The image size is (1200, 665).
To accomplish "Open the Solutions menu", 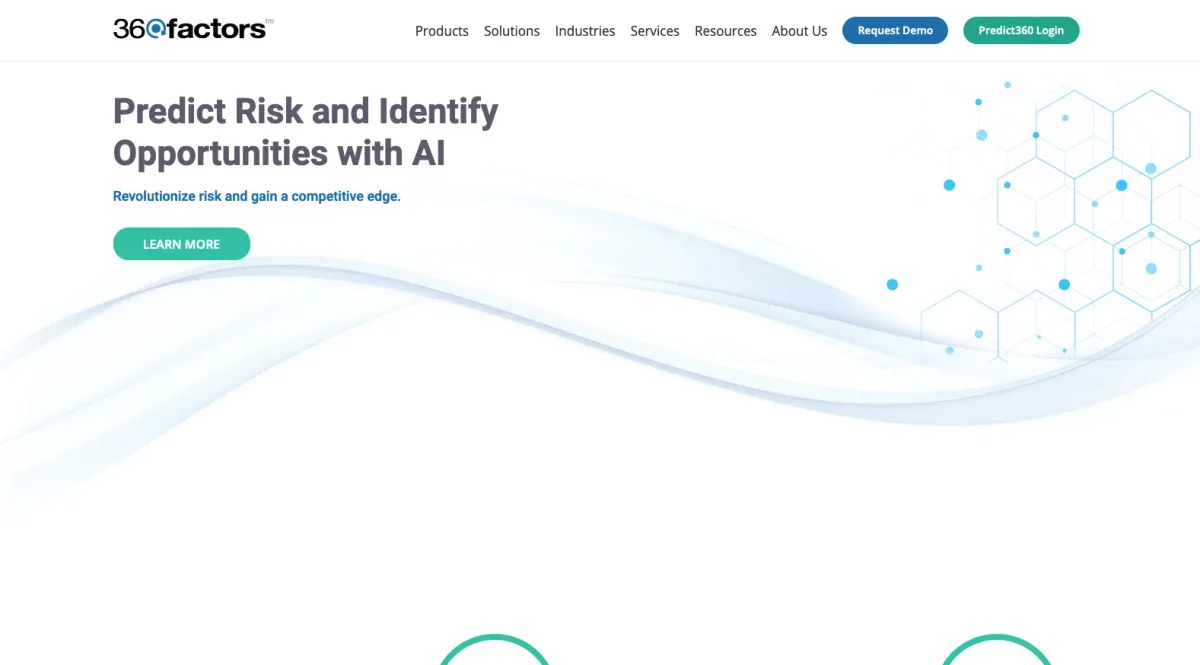I will click(512, 31).
